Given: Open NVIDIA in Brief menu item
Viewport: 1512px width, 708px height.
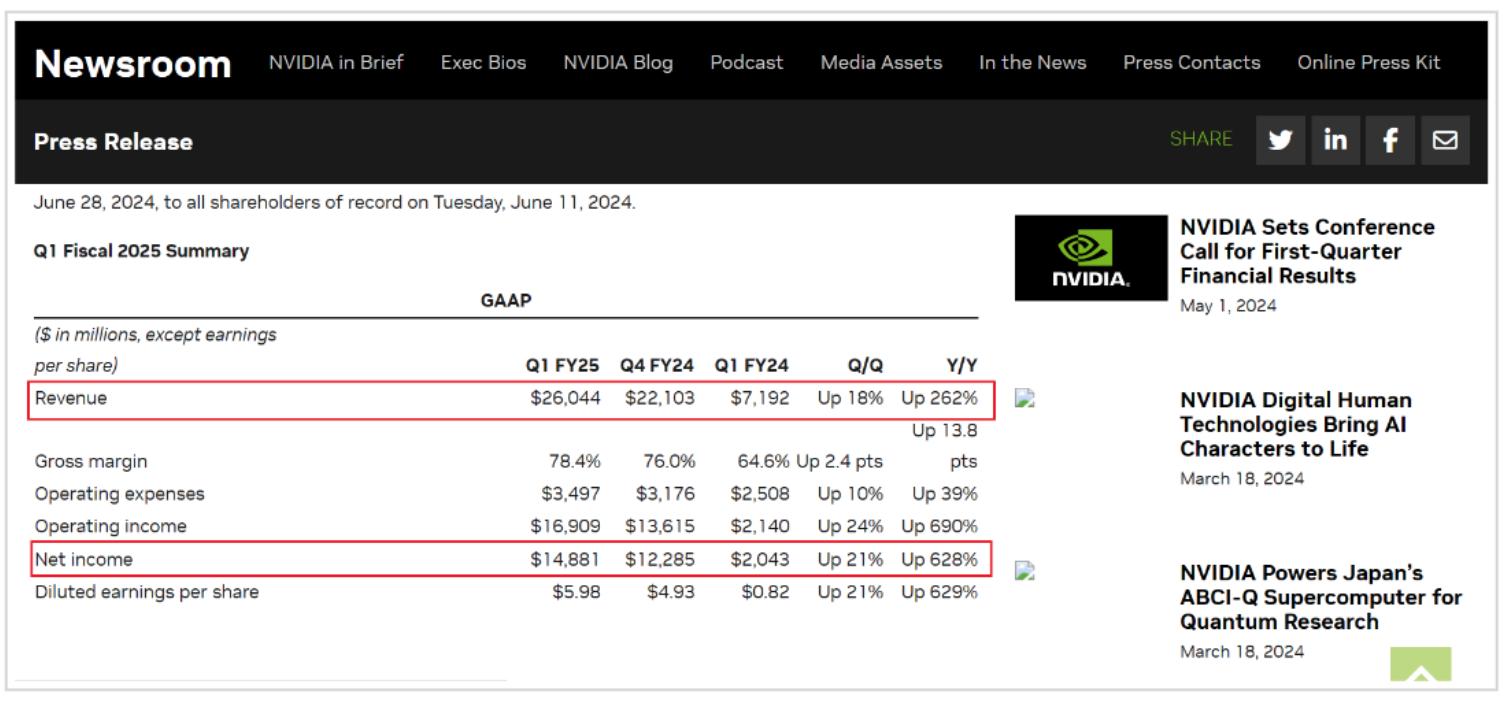Looking at the screenshot, I should [336, 63].
